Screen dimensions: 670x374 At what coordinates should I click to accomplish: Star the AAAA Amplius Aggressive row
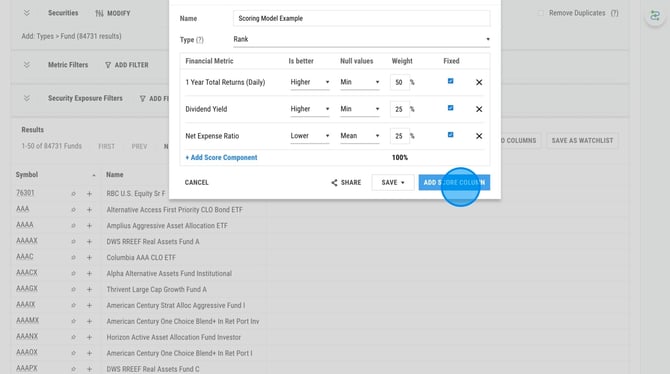[x=73, y=226]
